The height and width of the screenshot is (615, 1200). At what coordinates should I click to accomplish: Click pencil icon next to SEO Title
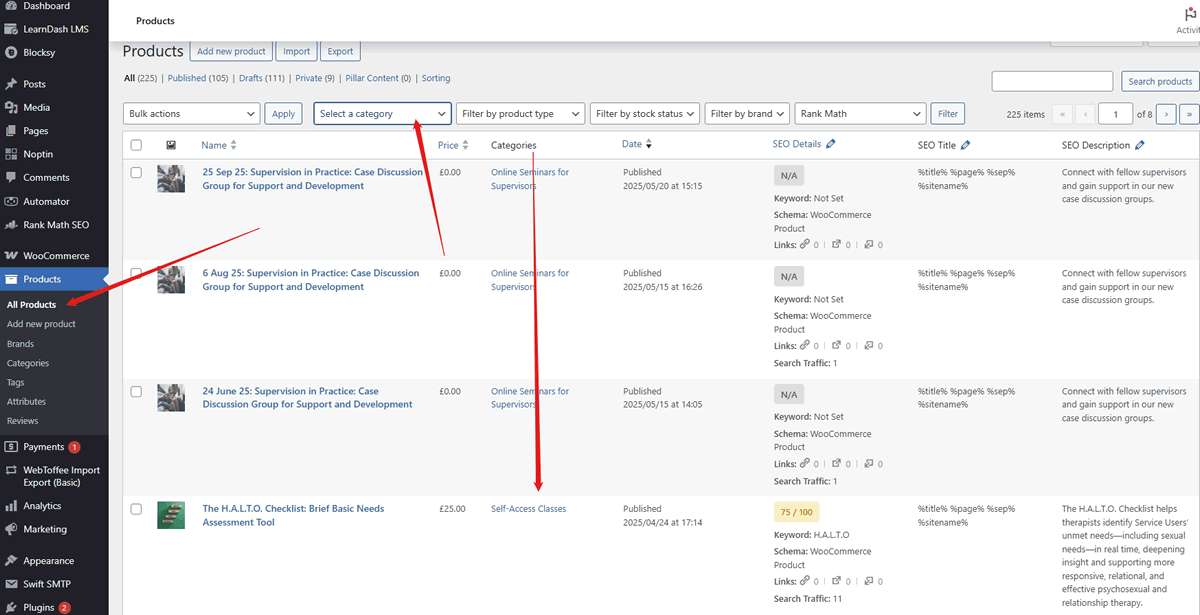pos(965,145)
